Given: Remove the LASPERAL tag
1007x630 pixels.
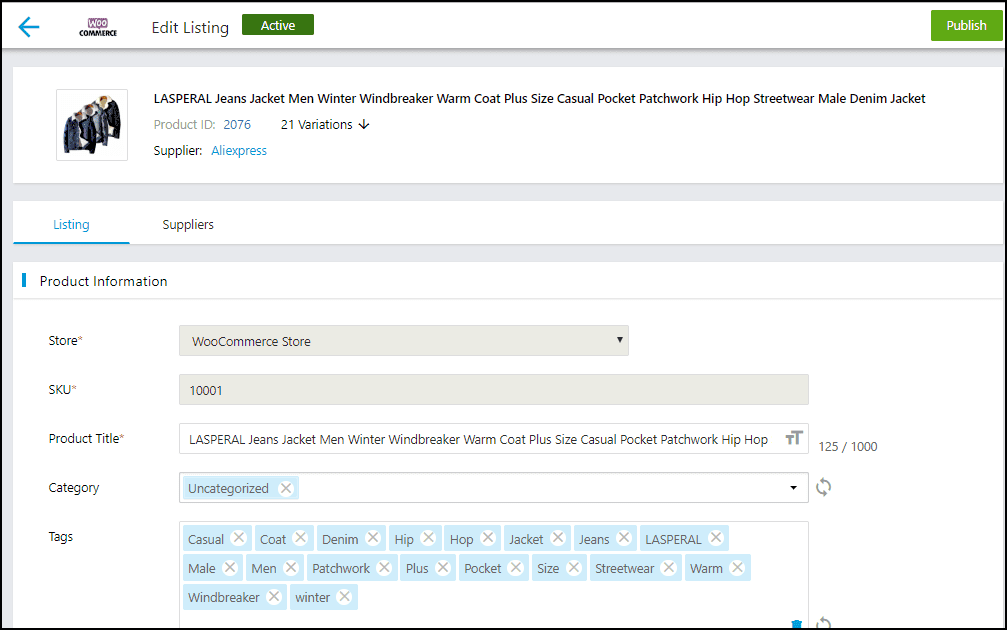Looking at the screenshot, I should [716, 538].
